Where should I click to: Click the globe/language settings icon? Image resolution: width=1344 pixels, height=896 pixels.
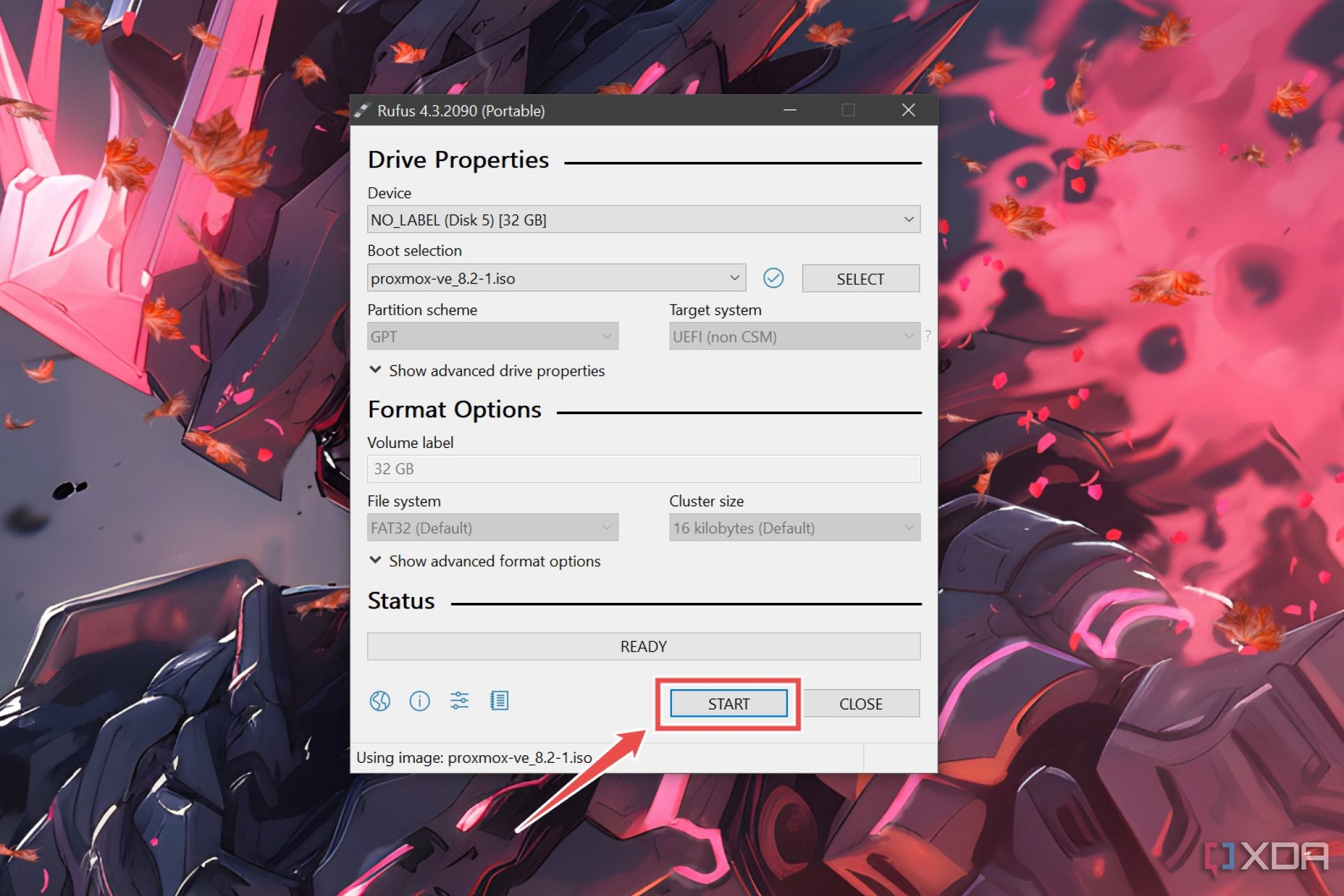381,700
